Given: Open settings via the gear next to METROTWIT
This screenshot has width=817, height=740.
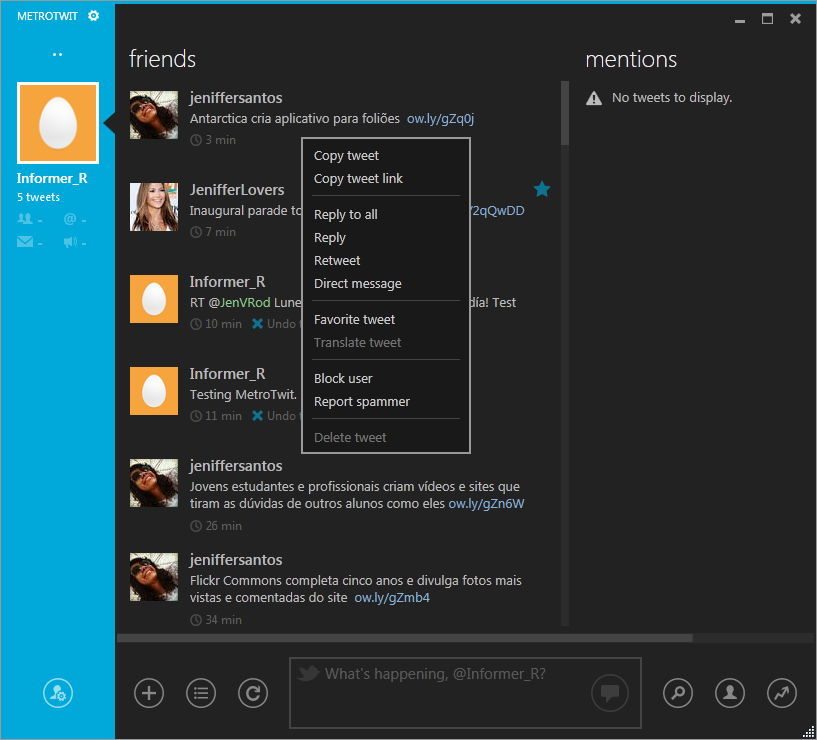Looking at the screenshot, I should pos(93,15).
